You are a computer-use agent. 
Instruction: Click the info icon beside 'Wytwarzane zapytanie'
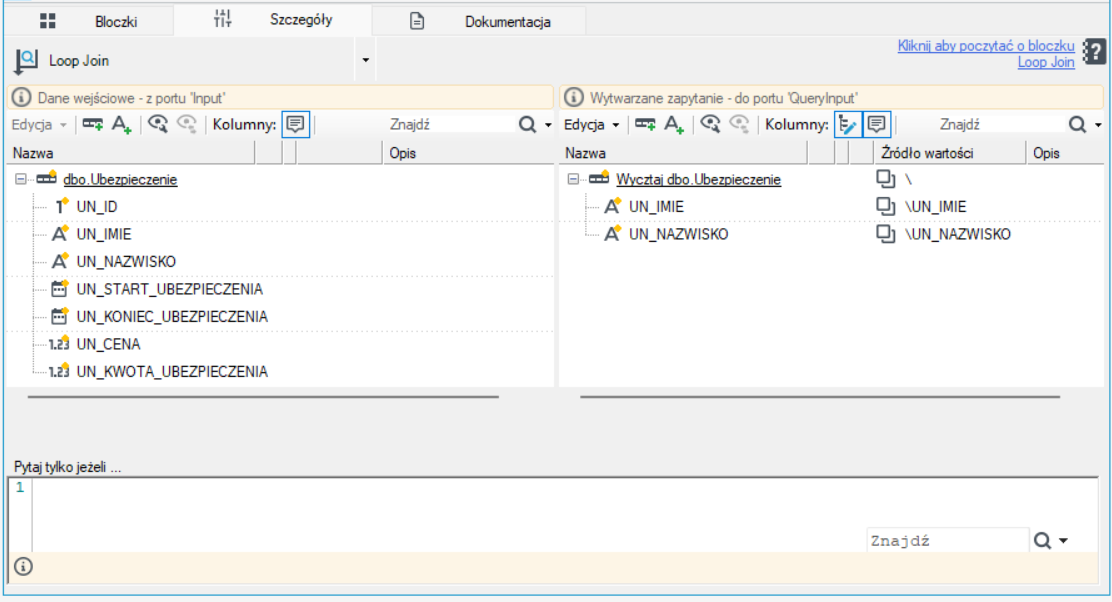(574, 97)
